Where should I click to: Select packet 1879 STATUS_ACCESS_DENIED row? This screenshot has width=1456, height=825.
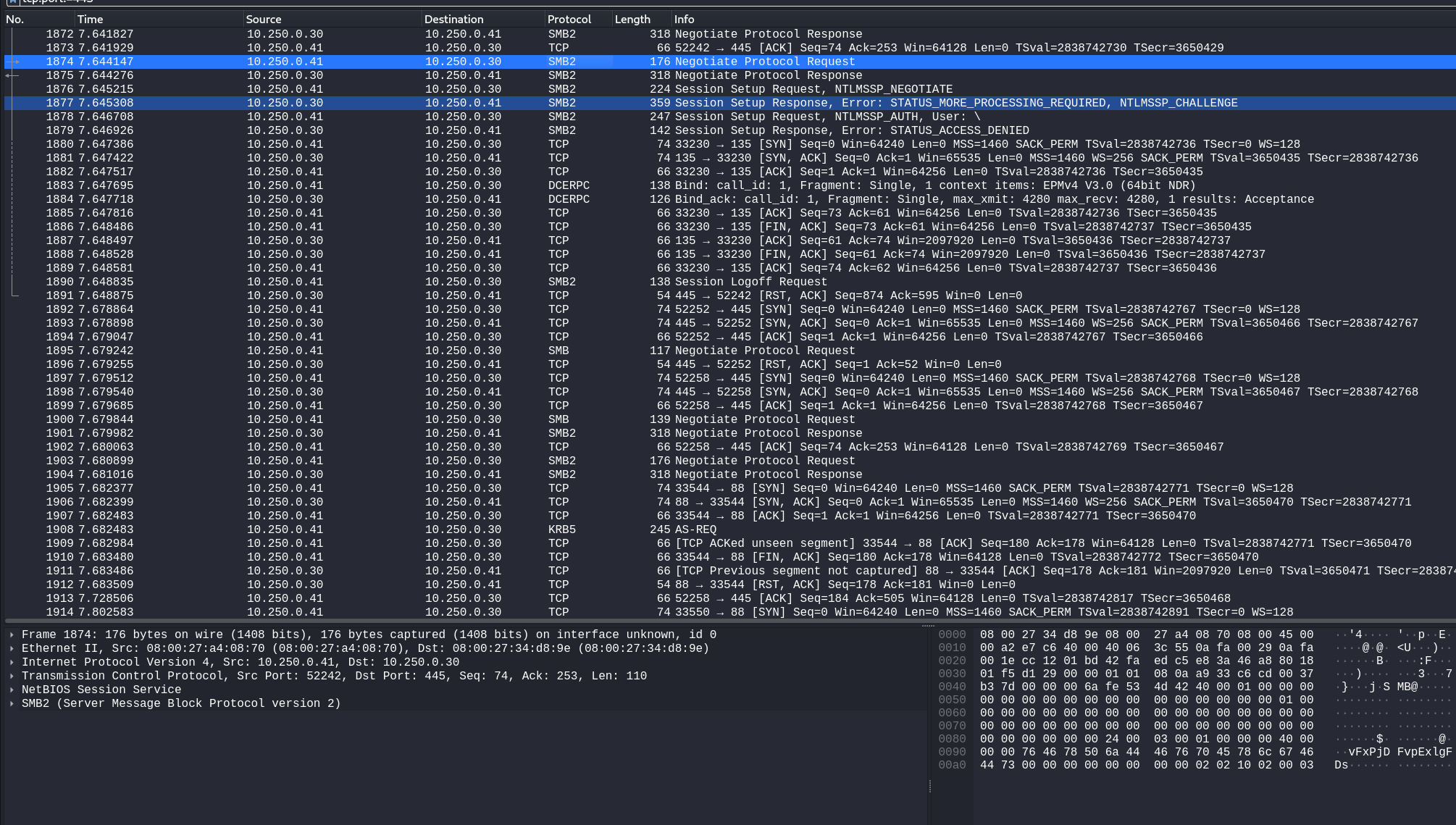pyautogui.click(x=729, y=130)
